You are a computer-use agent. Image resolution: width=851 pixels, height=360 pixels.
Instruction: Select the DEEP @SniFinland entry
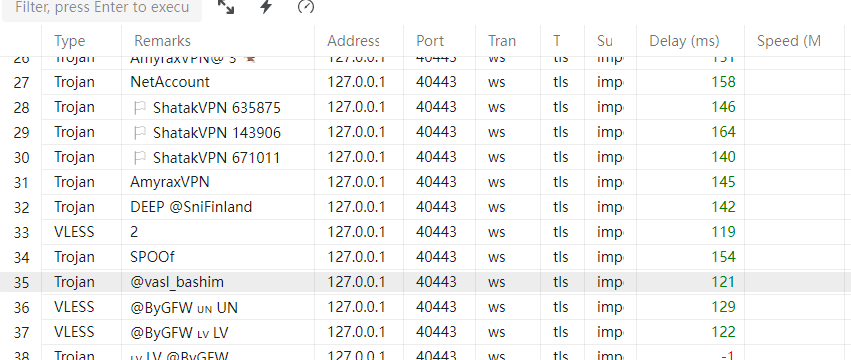pyautogui.click(x=191, y=207)
